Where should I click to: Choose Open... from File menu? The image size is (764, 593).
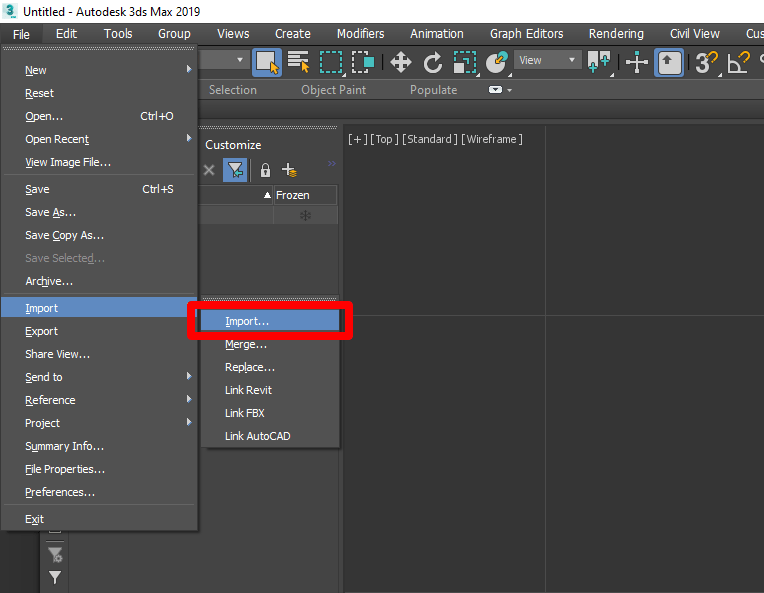coord(99,116)
